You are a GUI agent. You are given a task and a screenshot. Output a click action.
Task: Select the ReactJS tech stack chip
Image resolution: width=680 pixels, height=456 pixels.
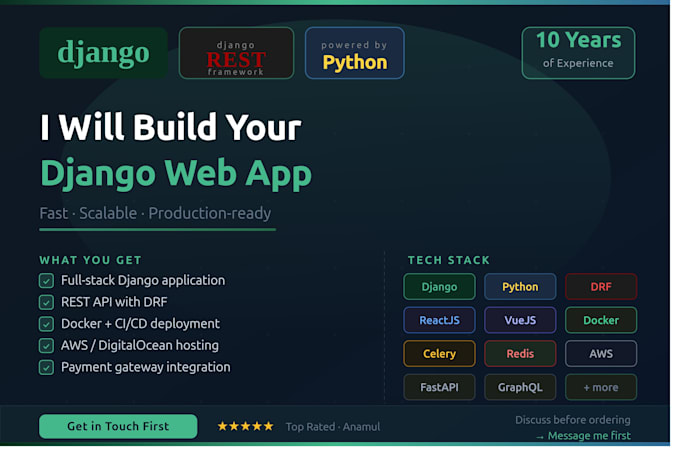pos(439,320)
